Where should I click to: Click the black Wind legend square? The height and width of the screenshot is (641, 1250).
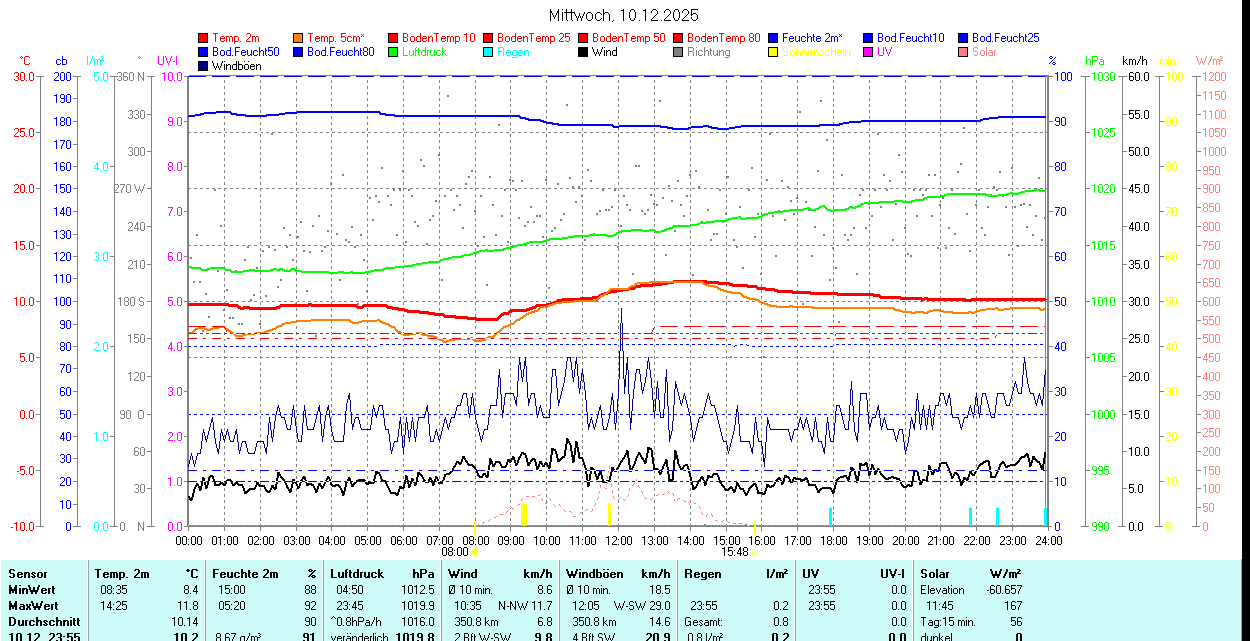[x=583, y=52]
